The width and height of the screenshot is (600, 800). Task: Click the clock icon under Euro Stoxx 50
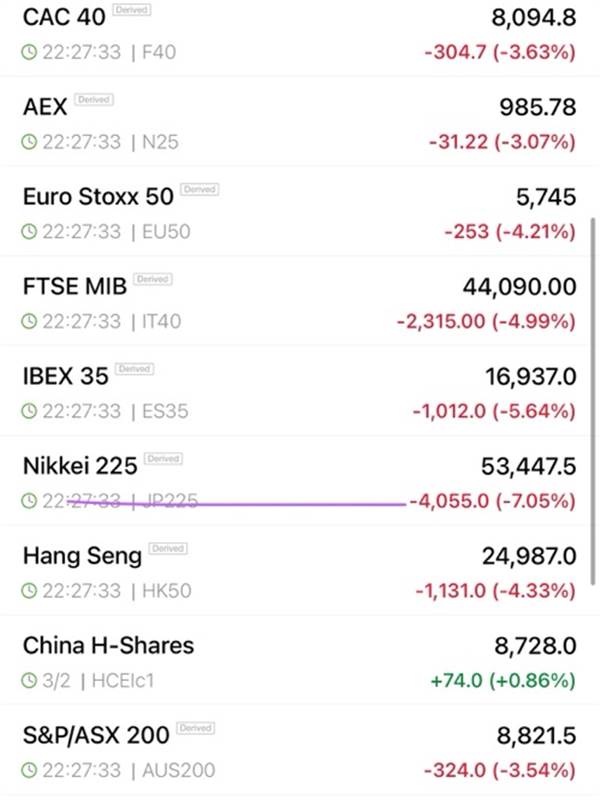pos(28,231)
